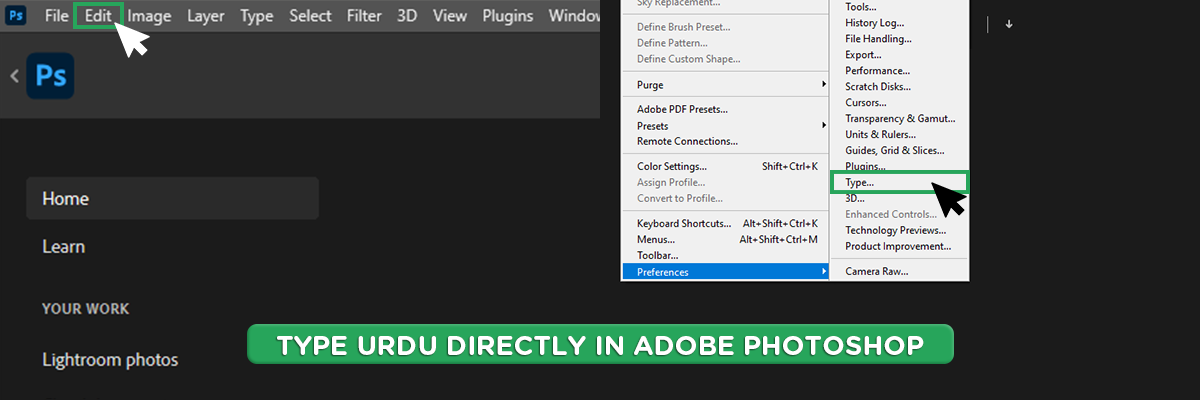The width and height of the screenshot is (1200, 400).
Task: Click the back chevron beside Ps icon
Action: click(14, 76)
